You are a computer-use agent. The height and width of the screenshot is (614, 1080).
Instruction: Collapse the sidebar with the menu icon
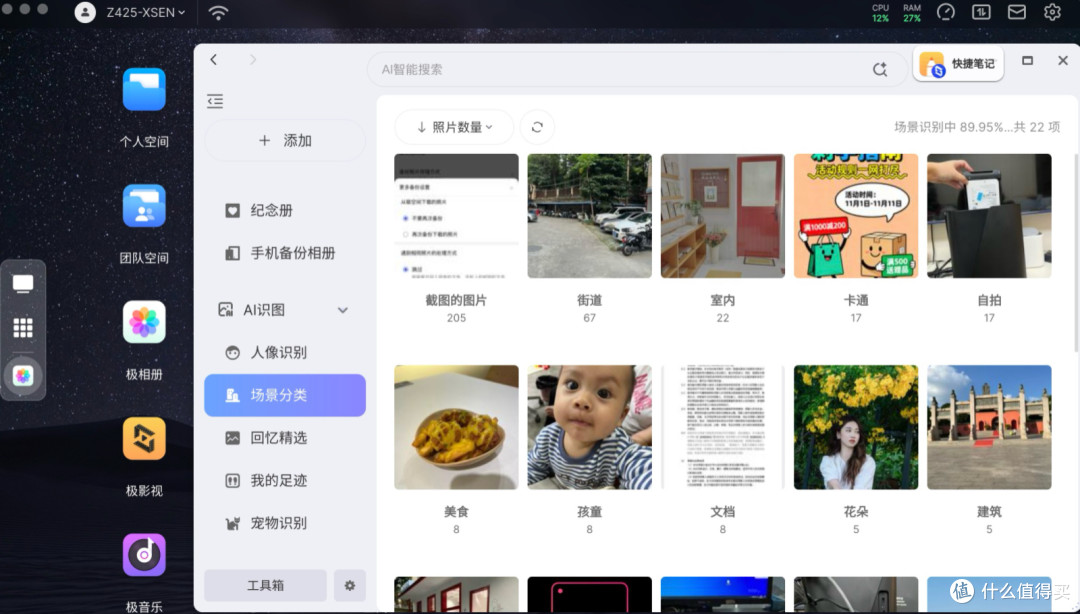click(x=215, y=101)
